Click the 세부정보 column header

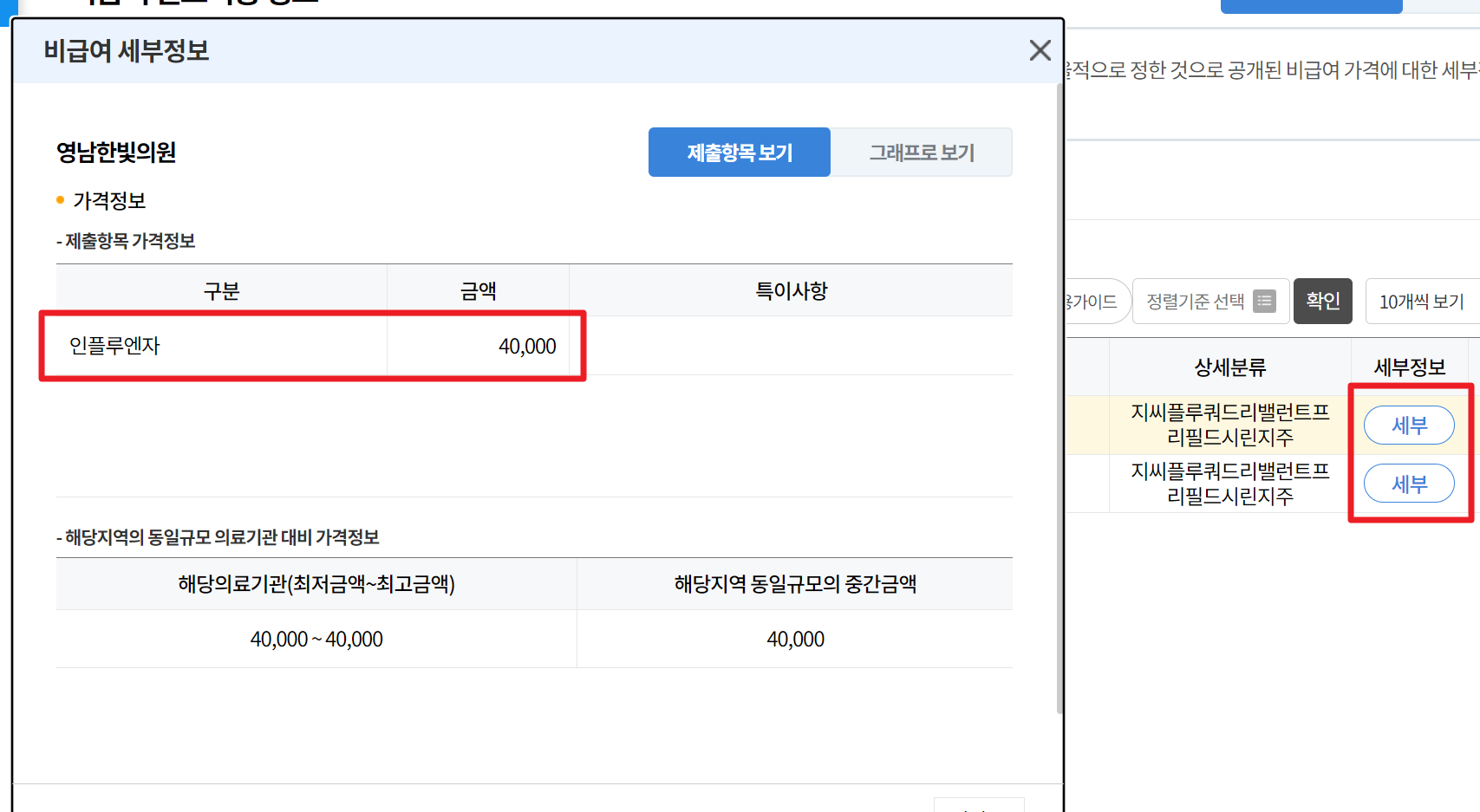[1409, 367]
